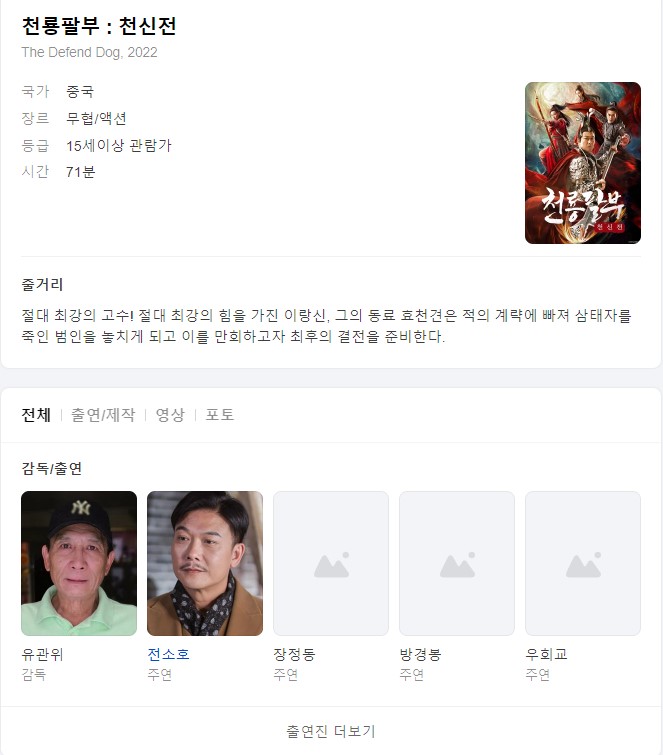Switch to the 출연/제작 tab
The width and height of the screenshot is (663, 755).
pyautogui.click(x=103, y=415)
